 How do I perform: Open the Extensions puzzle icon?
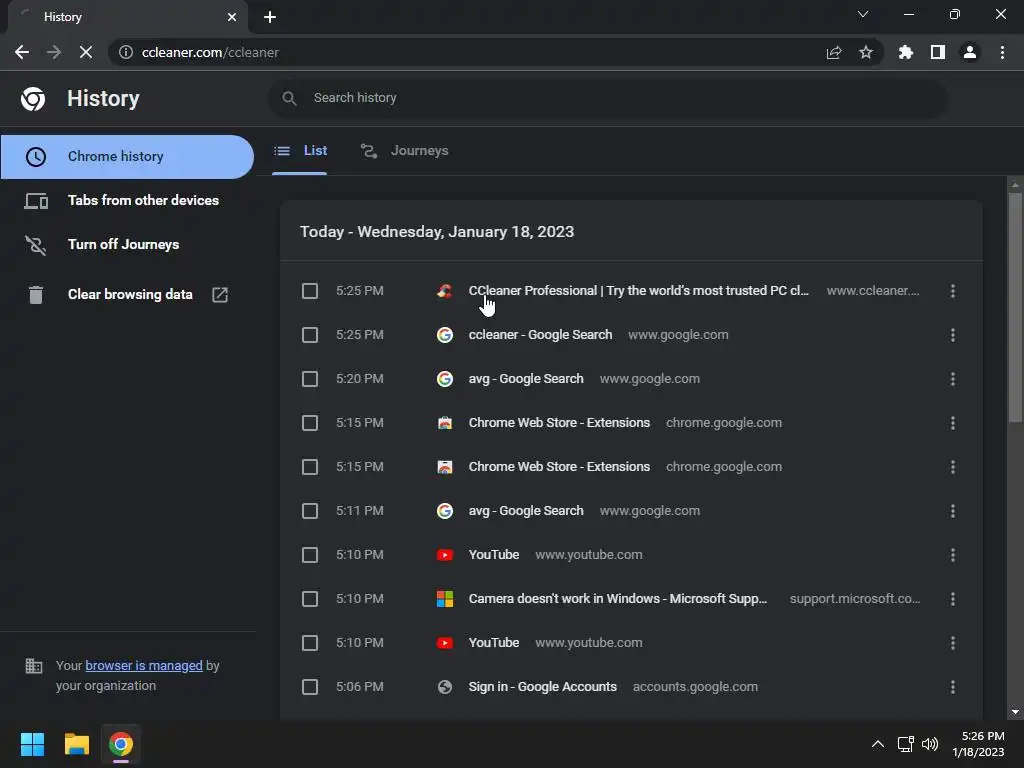(905, 52)
